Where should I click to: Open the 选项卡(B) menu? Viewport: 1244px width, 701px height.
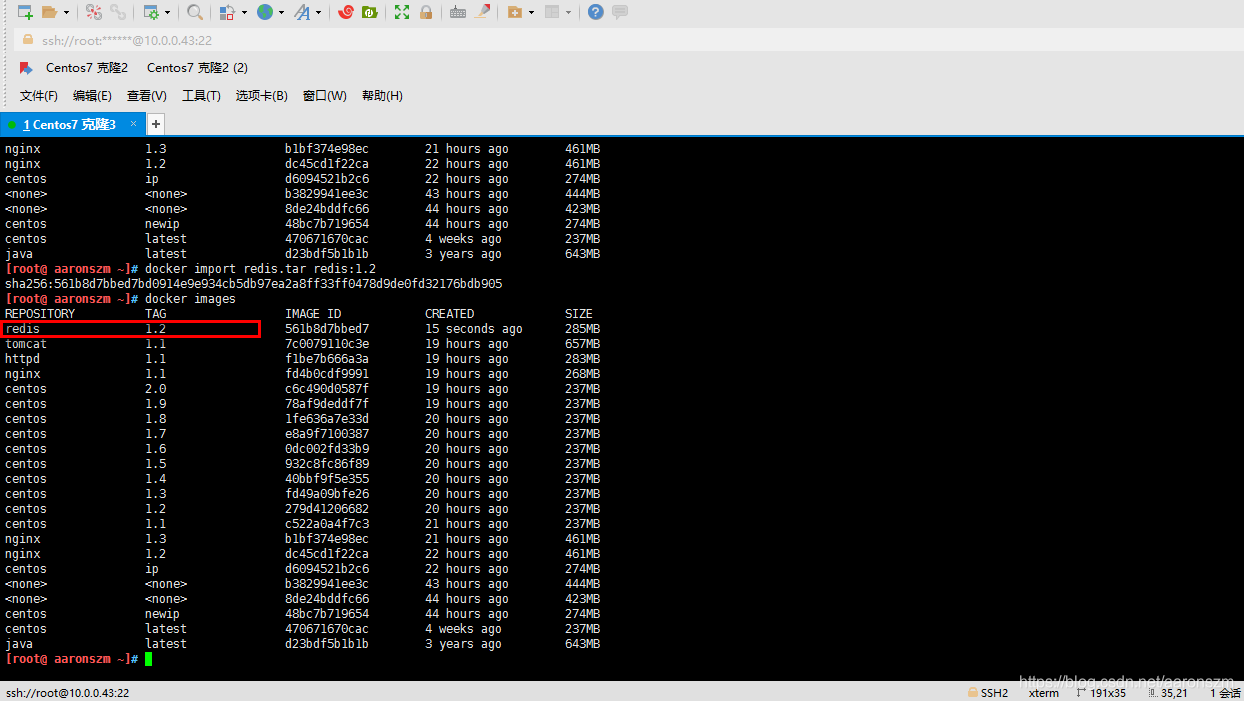pos(262,96)
